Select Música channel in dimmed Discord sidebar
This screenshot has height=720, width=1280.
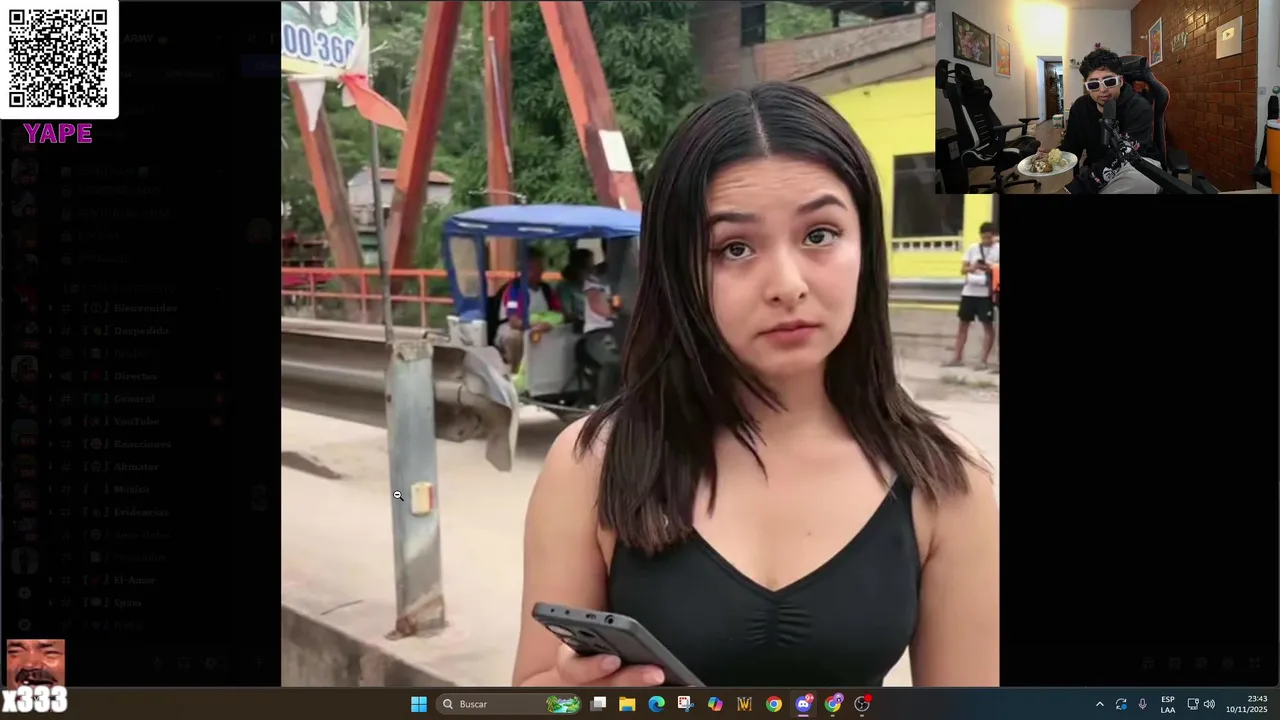[131, 490]
